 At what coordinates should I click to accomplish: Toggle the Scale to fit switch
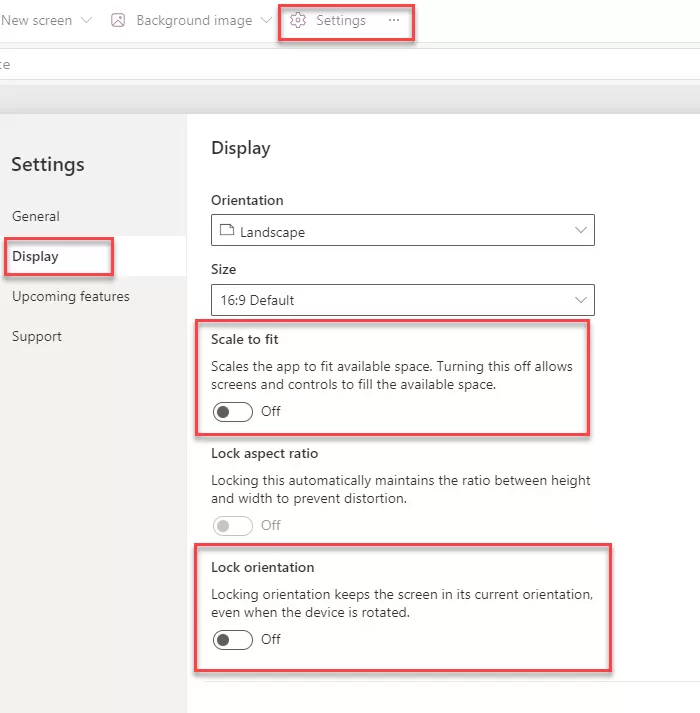tap(233, 411)
